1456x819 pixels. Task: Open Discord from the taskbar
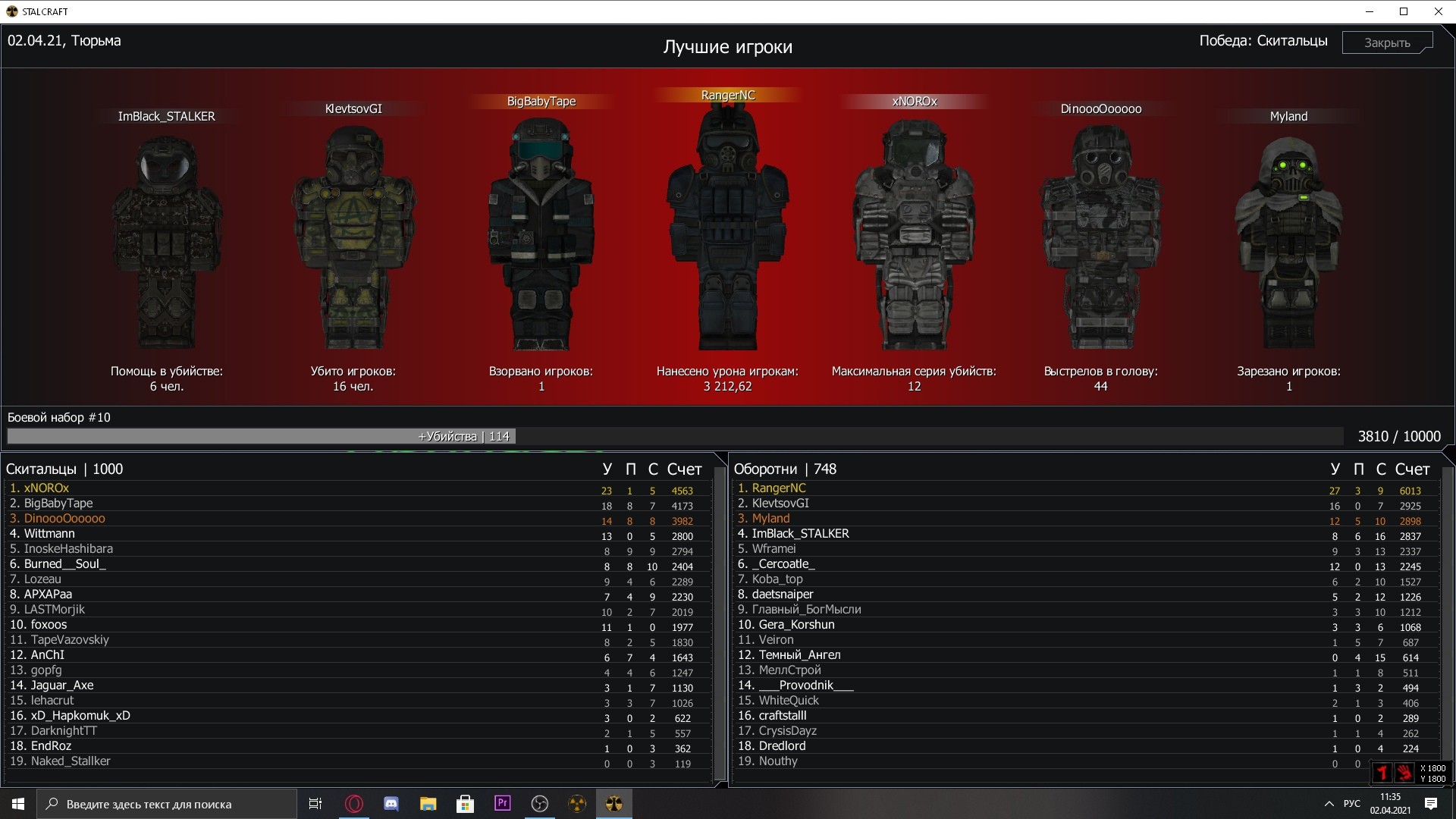click(391, 804)
